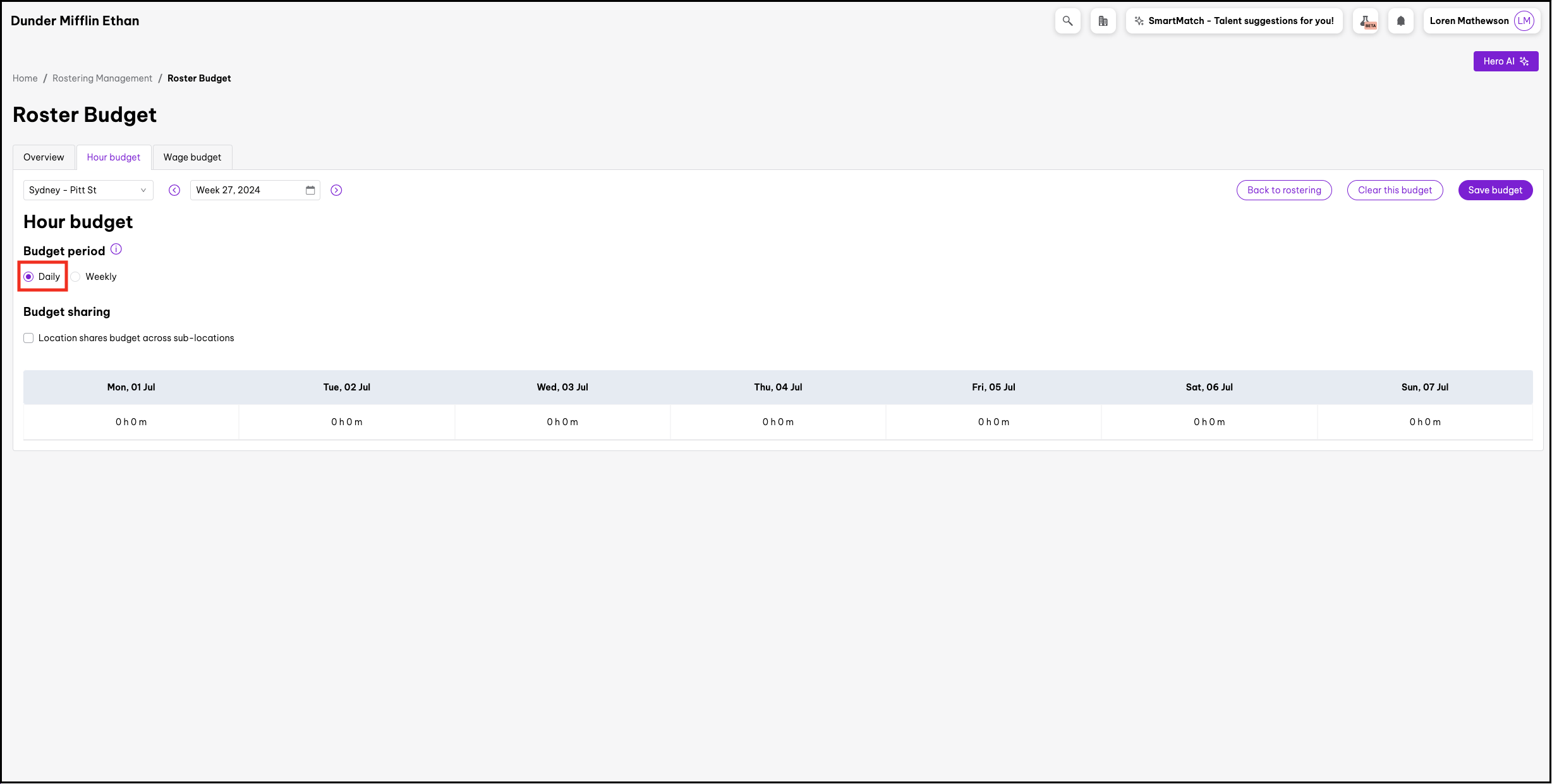
Task: Go to next week arrow
Action: pyautogui.click(x=336, y=190)
